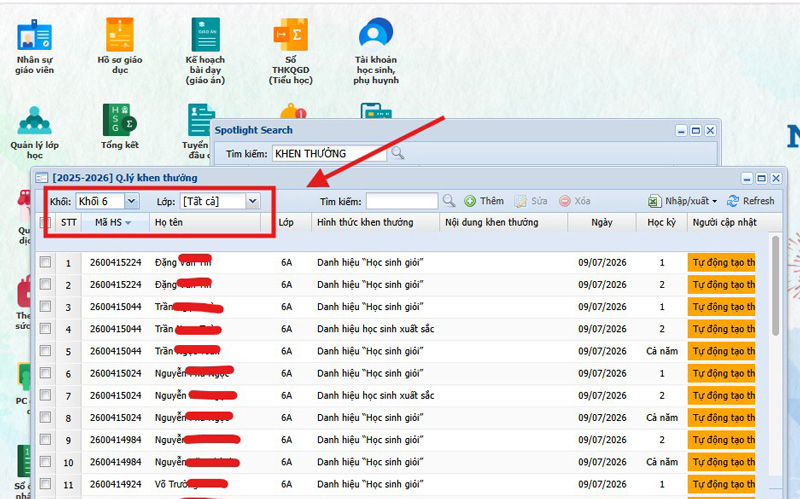Click the Học kỳ column header
Image resolution: width=800 pixels, height=499 pixels.
point(662,222)
